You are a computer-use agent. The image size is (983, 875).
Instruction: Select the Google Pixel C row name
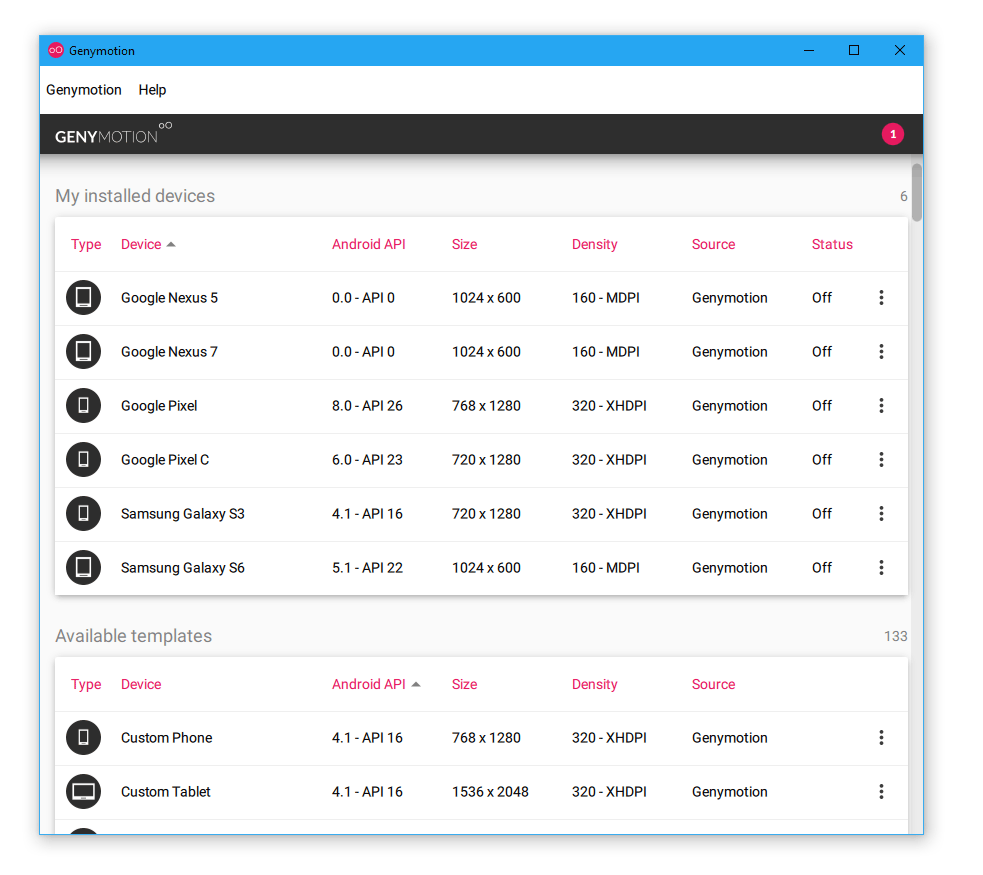click(165, 459)
